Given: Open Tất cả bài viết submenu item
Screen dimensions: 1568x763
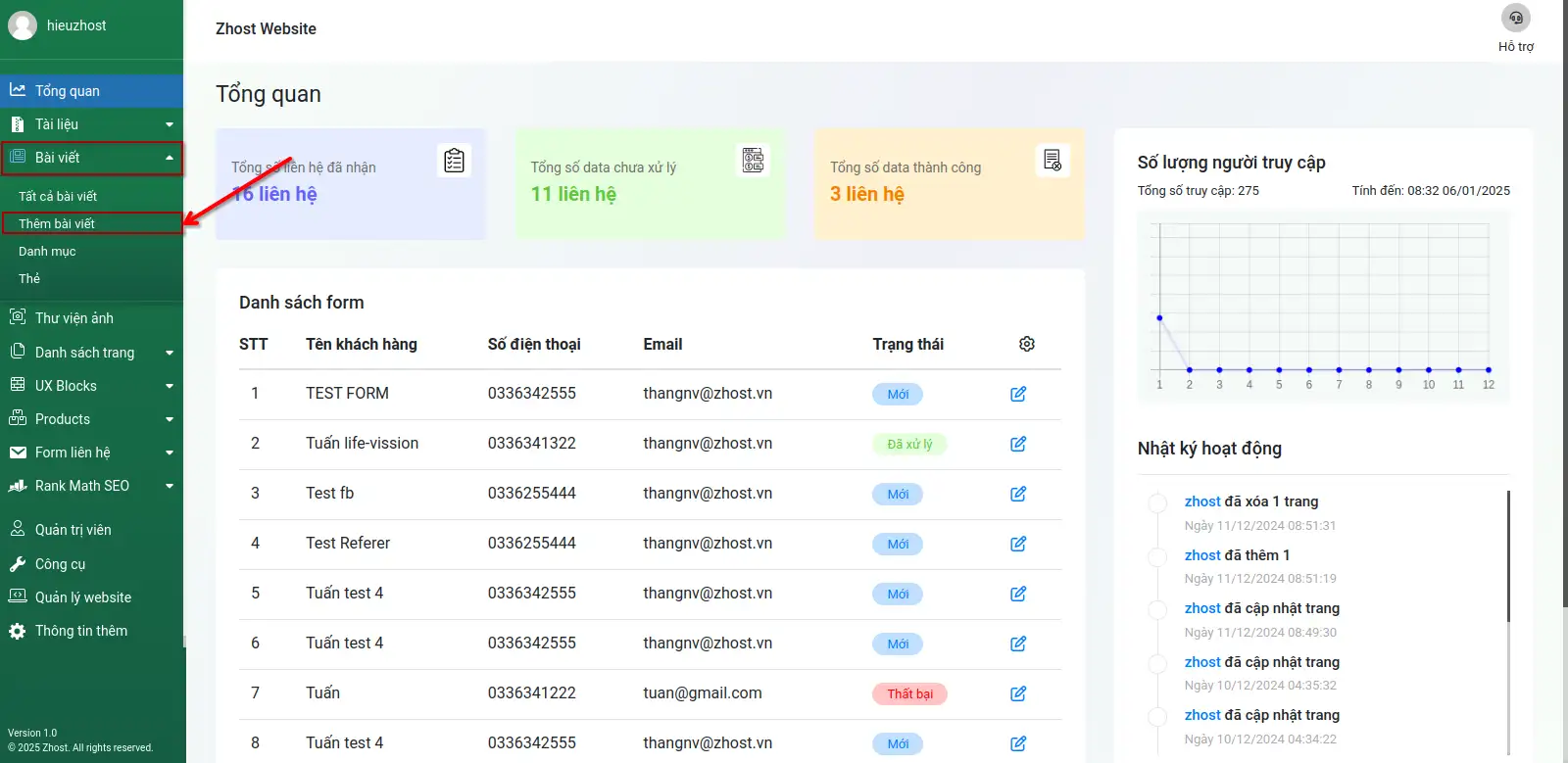Looking at the screenshot, I should point(58,196).
